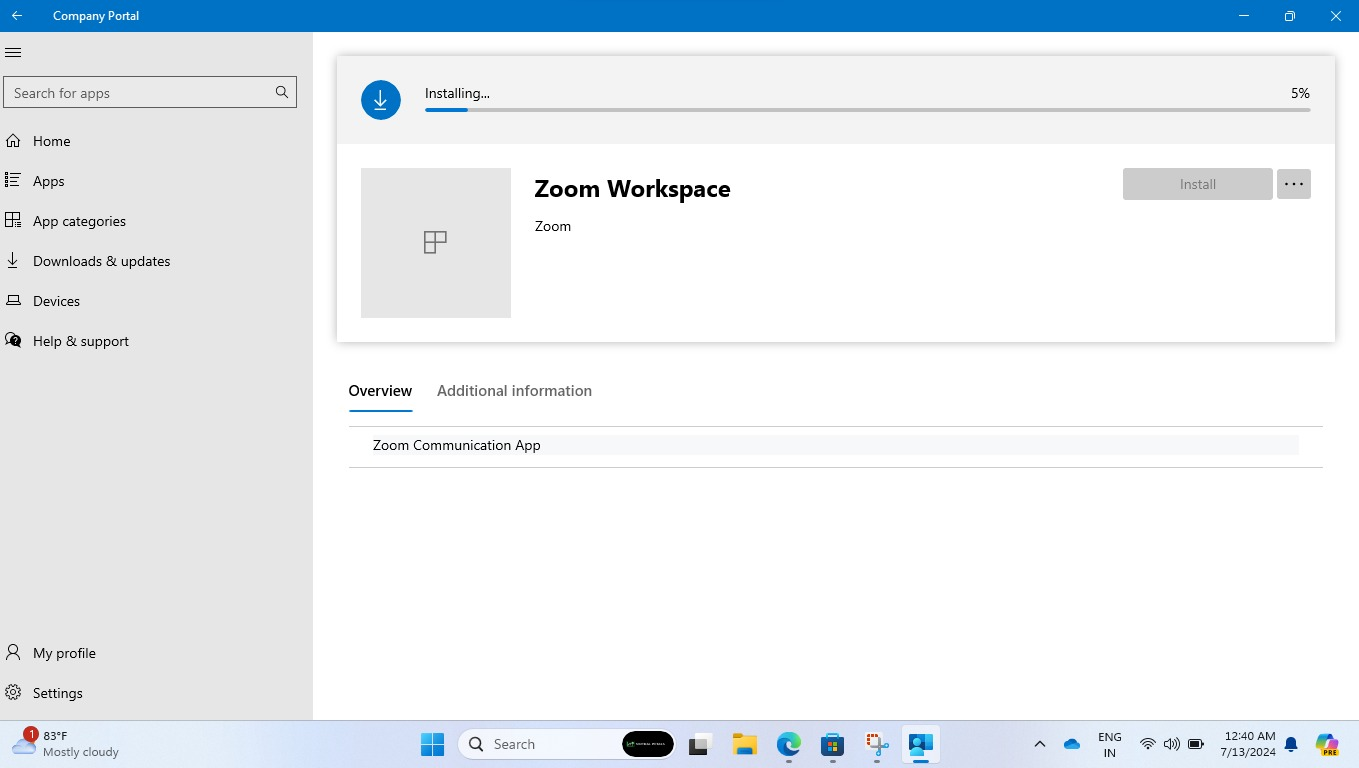Click Company Portal taskbar icon
1359x768 pixels.
[x=921, y=744]
